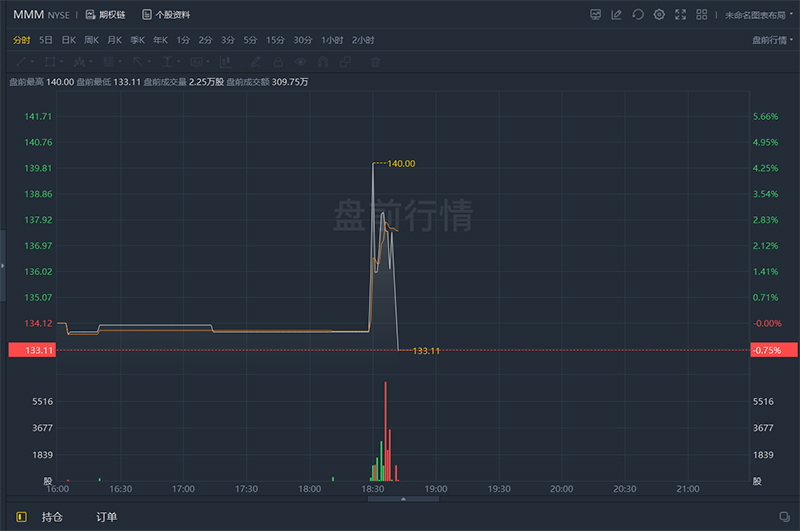Select the 1小时 interval

[332, 40]
